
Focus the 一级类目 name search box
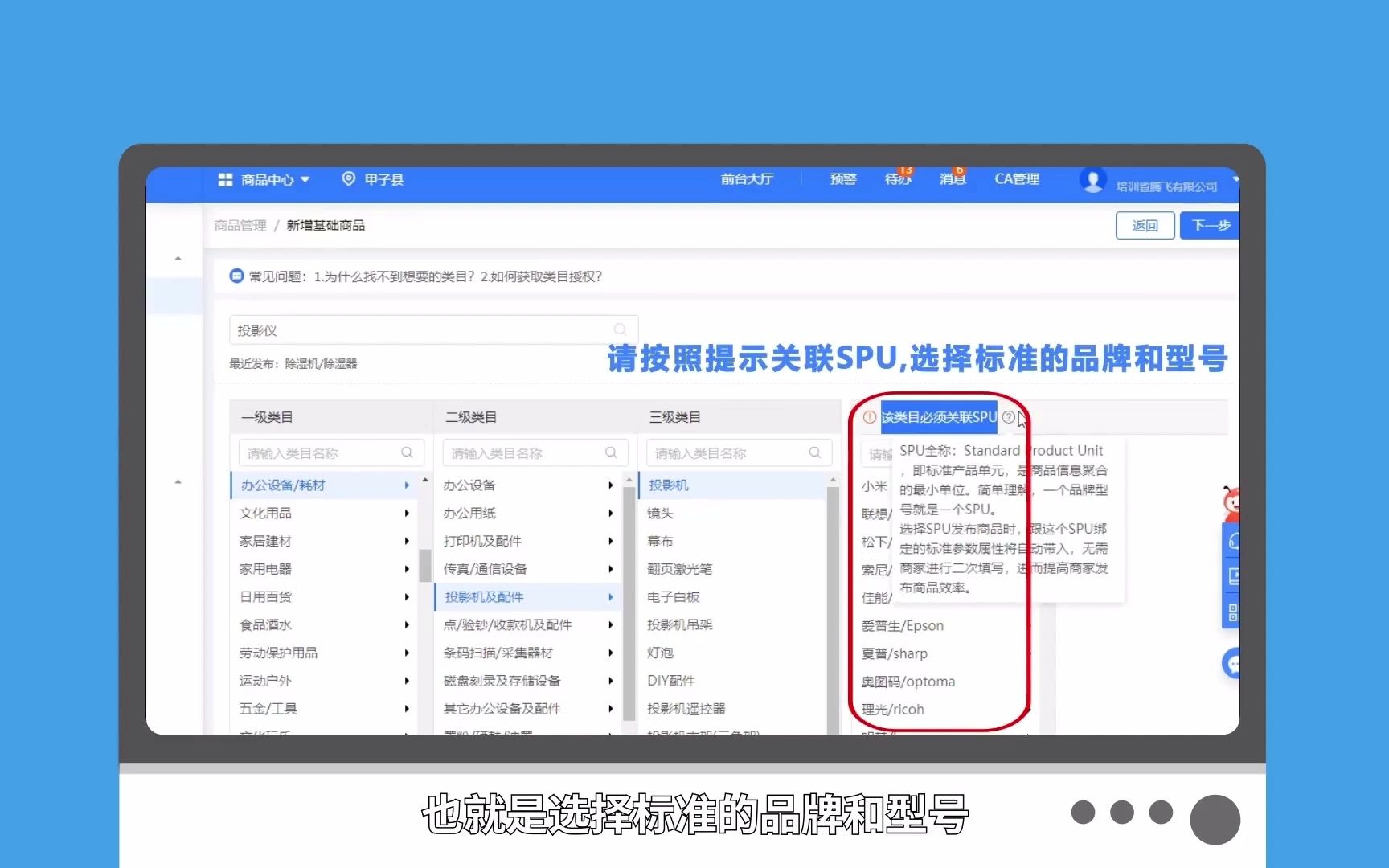331,453
